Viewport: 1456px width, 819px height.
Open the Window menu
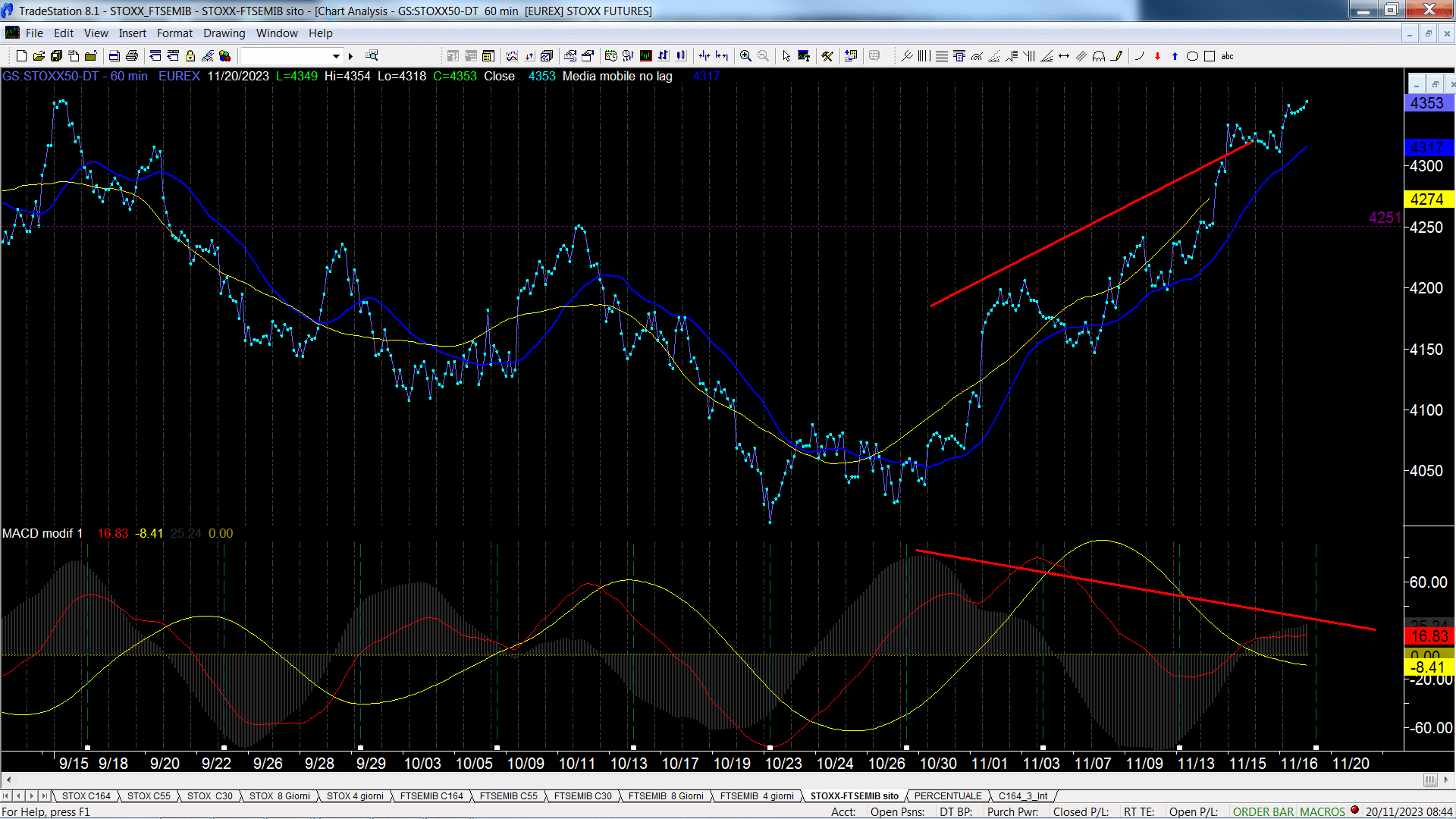pyautogui.click(x=277, y=33)
